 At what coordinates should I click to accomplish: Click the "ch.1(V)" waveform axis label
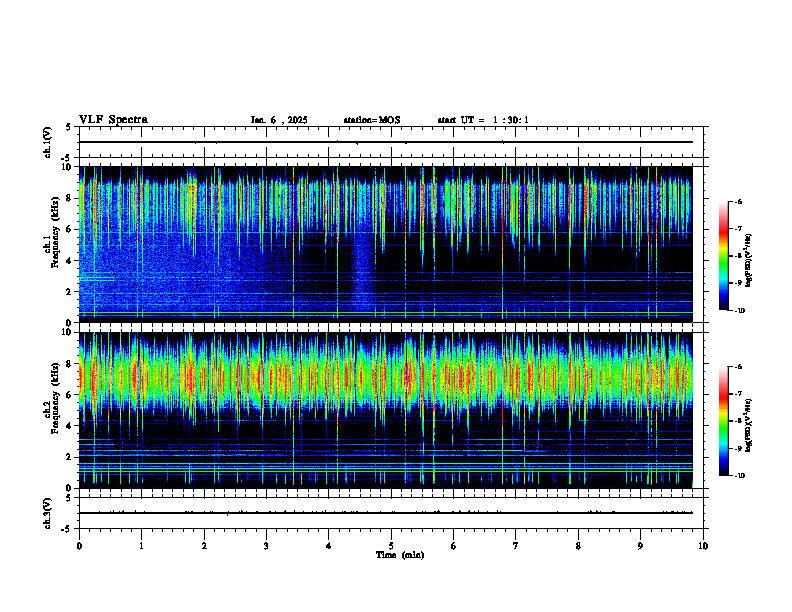(x=47, y=142)
